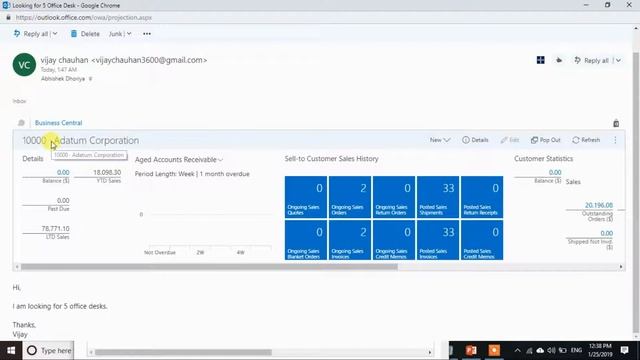Open the Posted Sales Return Receipts tile

(482, 197)
